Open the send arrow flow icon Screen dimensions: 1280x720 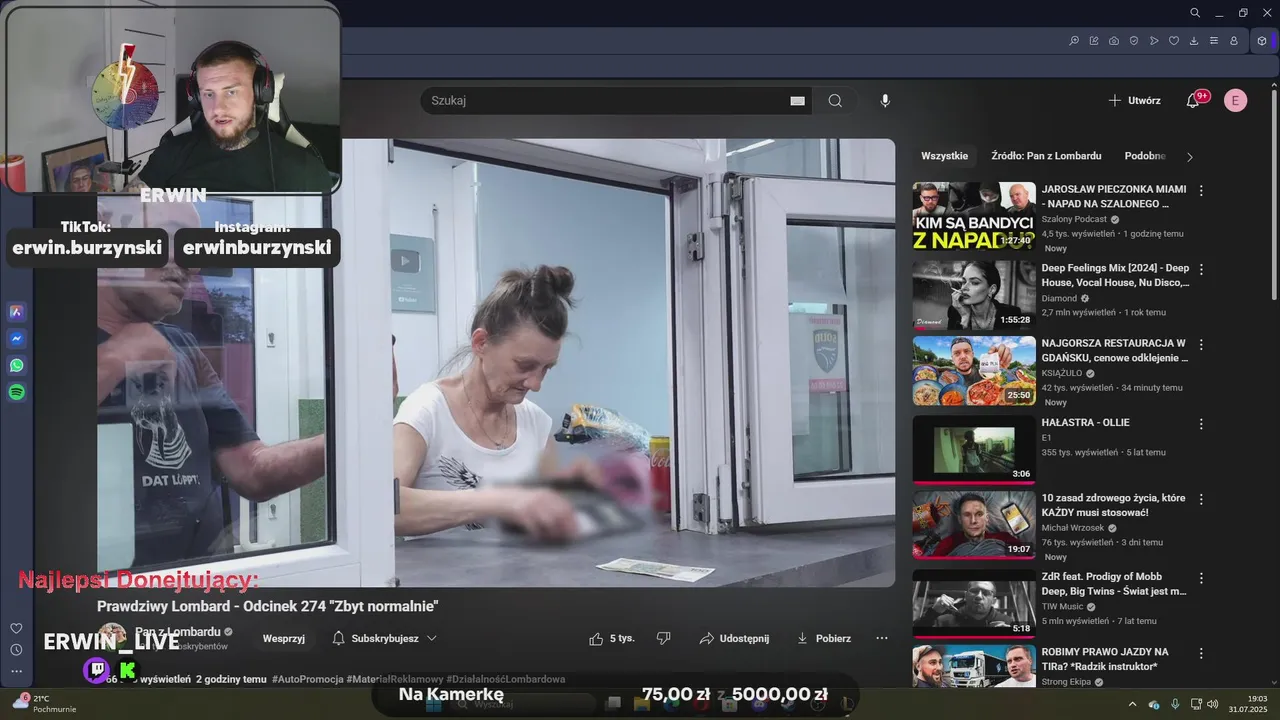pyautogui.click(x=1154, y=41)
